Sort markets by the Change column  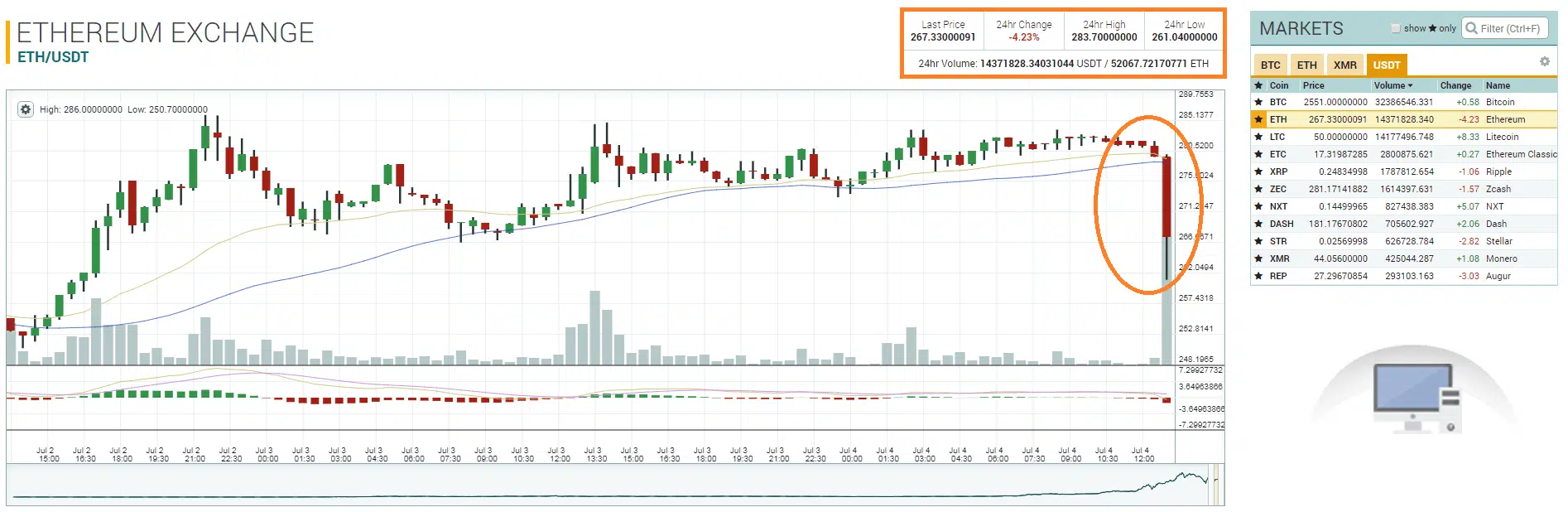[x=1455, y=85]
